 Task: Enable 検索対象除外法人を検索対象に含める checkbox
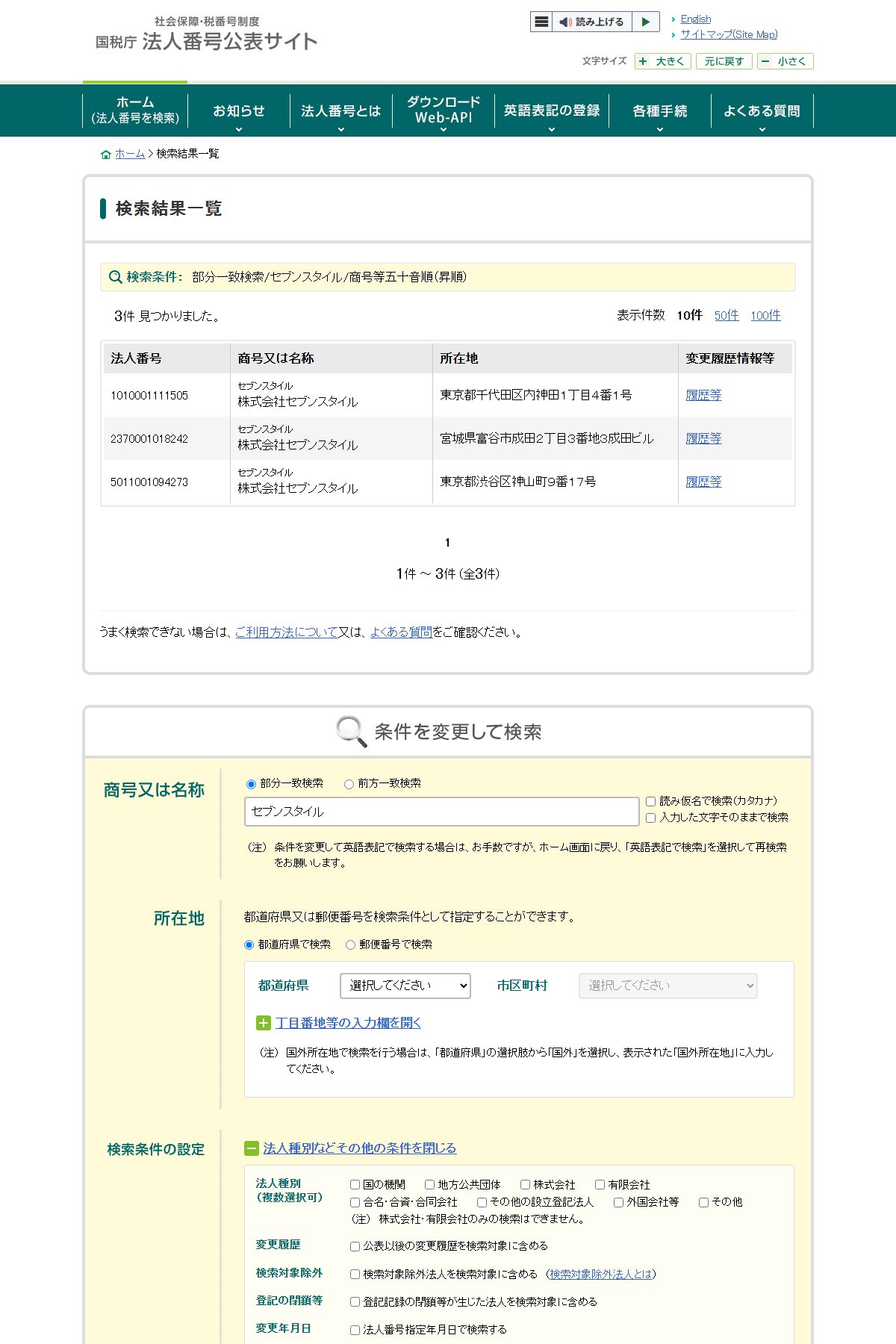click(355, 1275)
